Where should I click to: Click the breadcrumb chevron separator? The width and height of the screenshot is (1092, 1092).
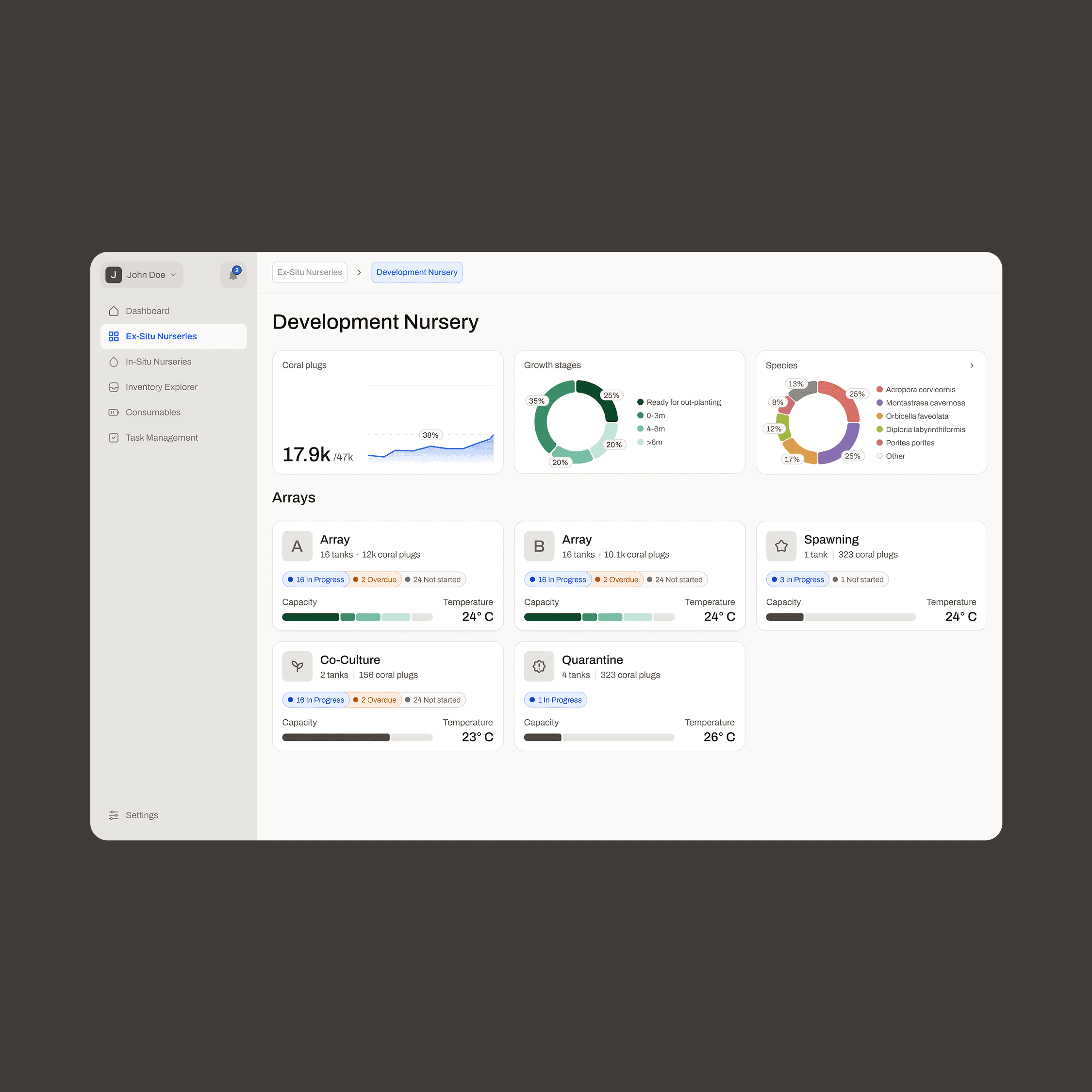click(x=359, y=272)
